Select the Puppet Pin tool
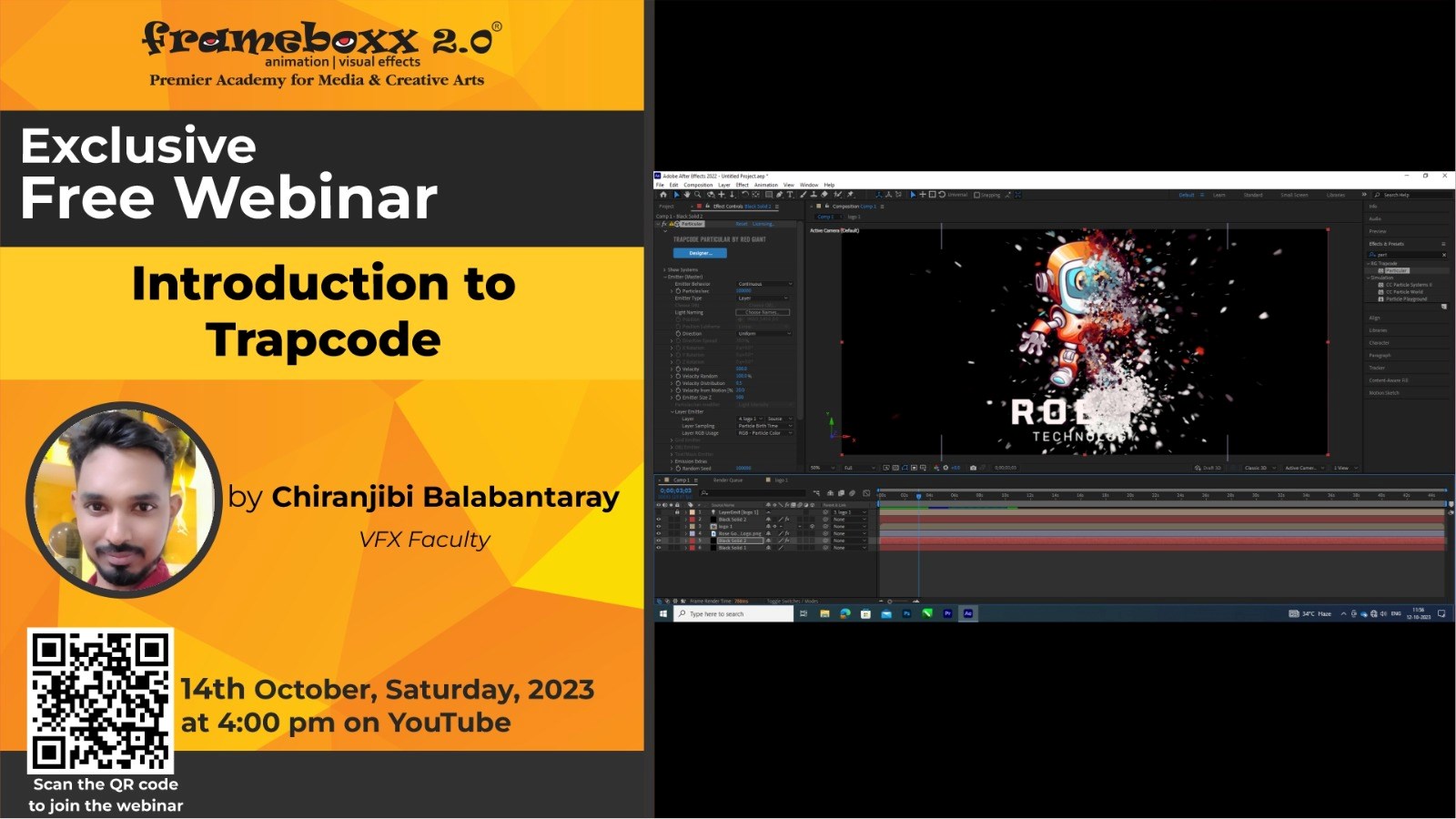1456x819 pixels. point(850,195)
